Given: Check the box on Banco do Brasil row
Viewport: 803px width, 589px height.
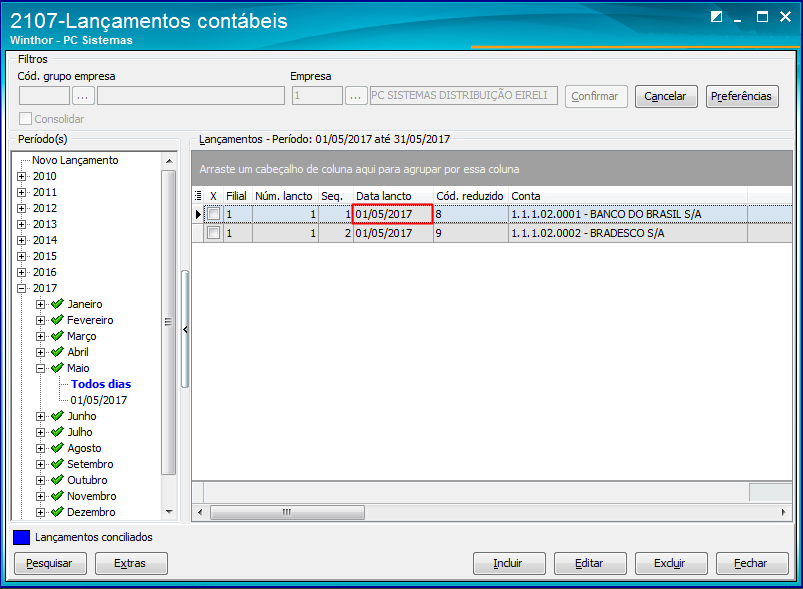Looking at the screenshot, I should pyautogui.click(x=214, y=214).
